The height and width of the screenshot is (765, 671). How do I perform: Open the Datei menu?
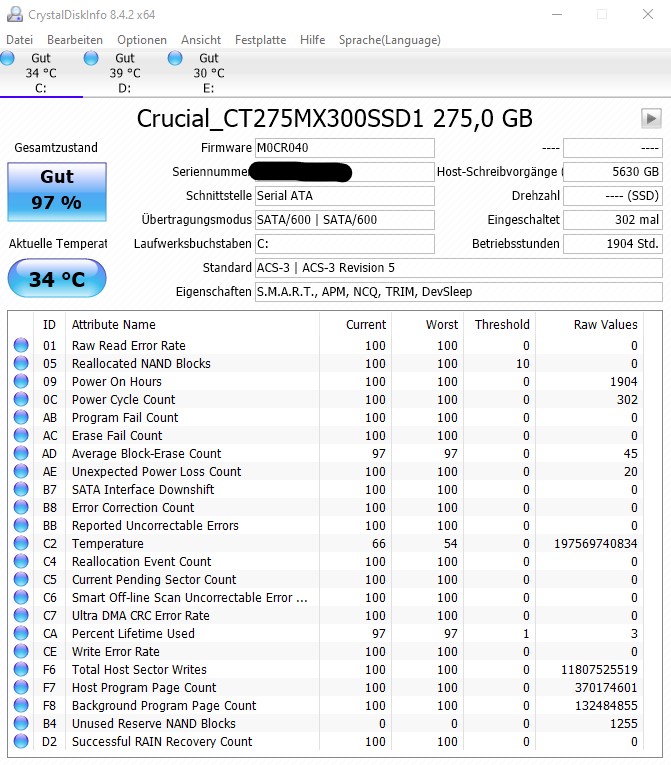click(x=20, y=40)
